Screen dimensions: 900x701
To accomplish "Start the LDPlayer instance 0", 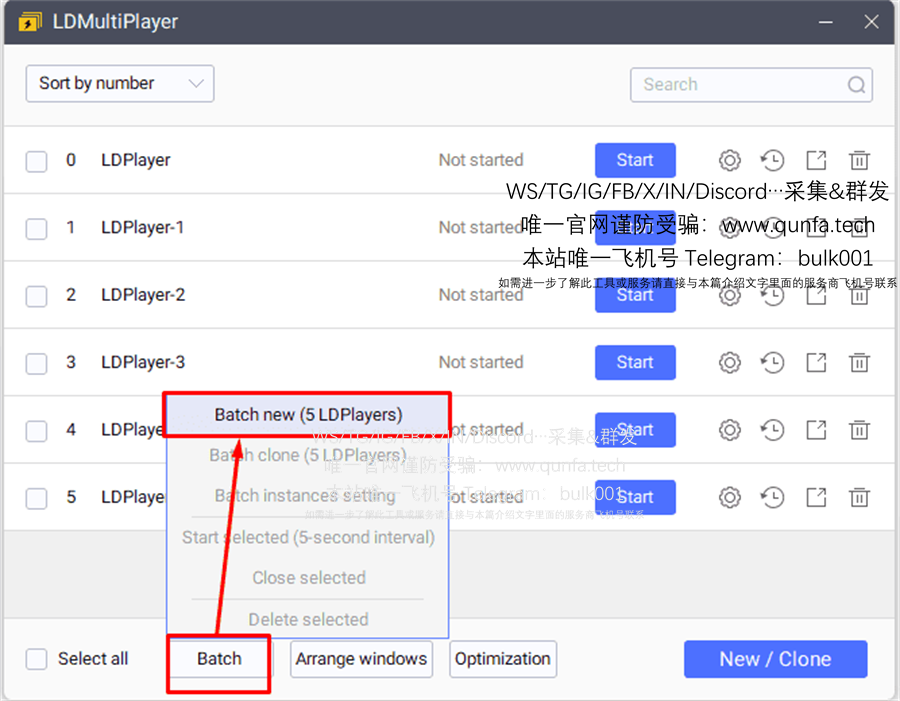I will pyautogui.click(x=635, y=160).
